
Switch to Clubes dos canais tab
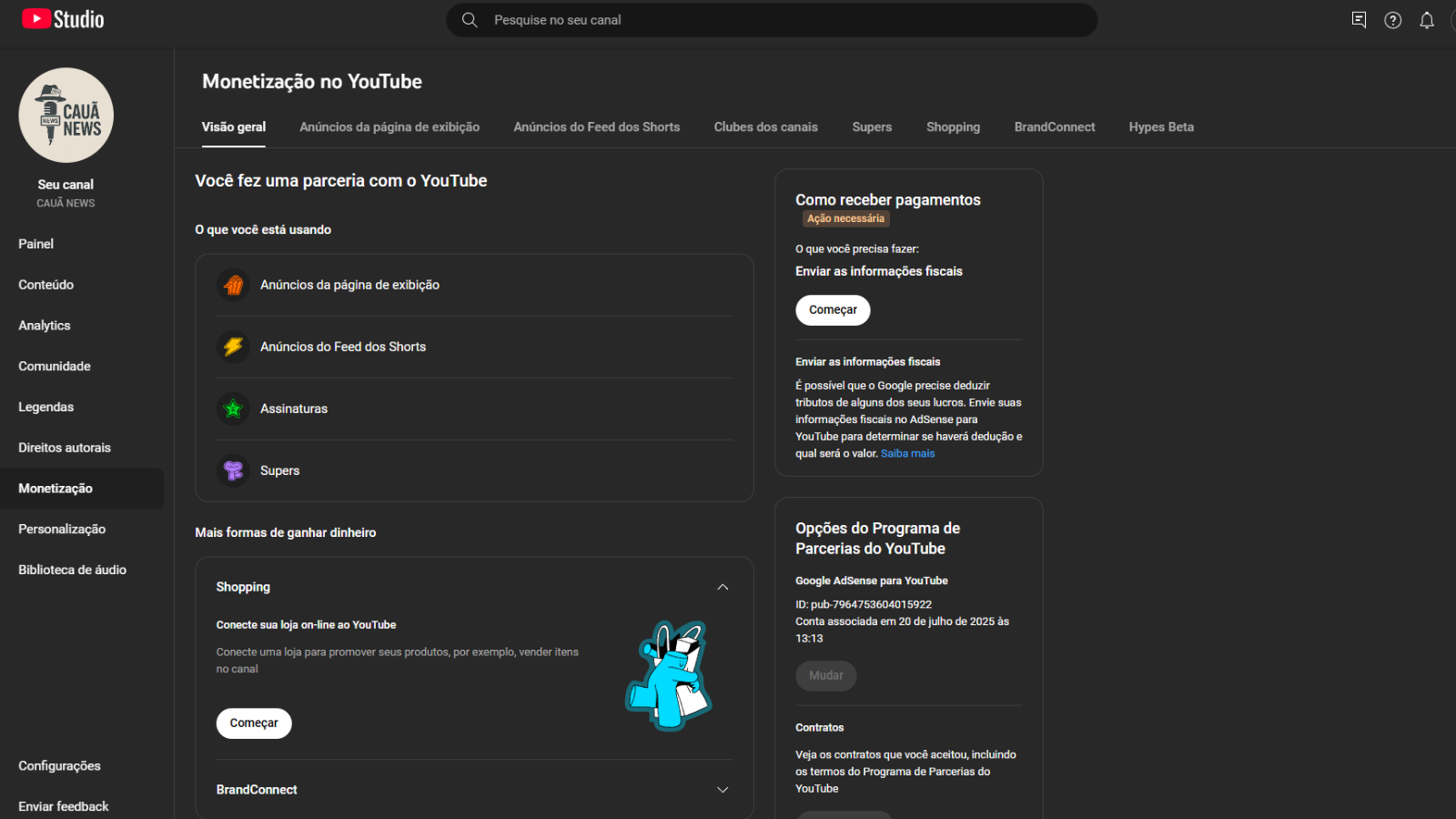(766, 127)
